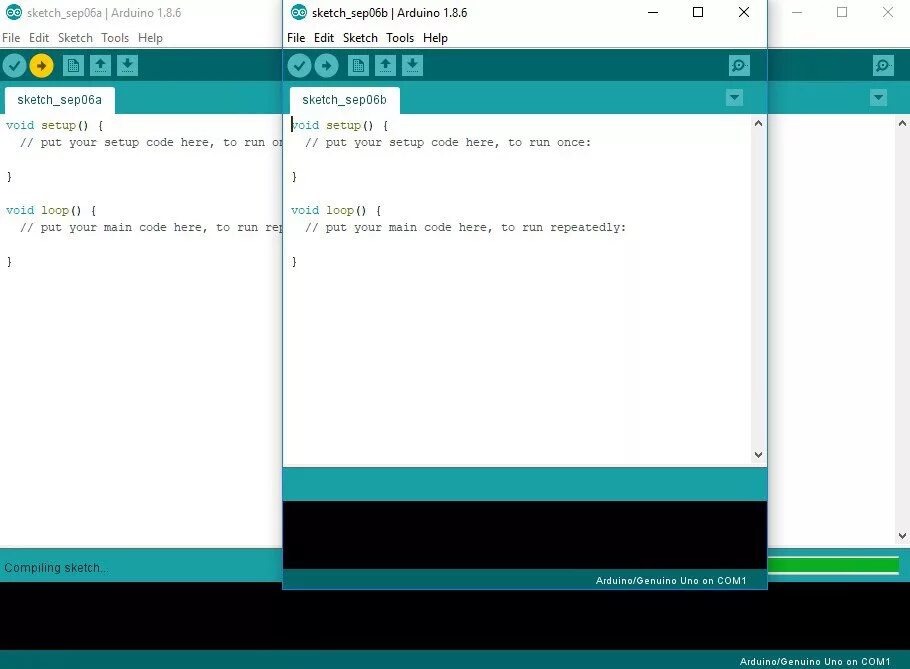
Task: Click board status text in sketch_sep06a footer
Action: (x=815, y=661)
